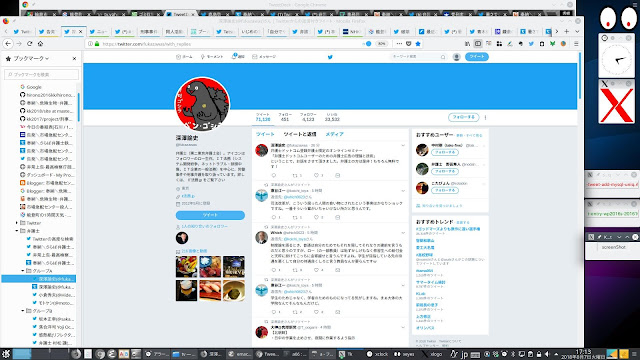Follow the first suggested user
Screen dimensions: 640x360
coord(445,152)
